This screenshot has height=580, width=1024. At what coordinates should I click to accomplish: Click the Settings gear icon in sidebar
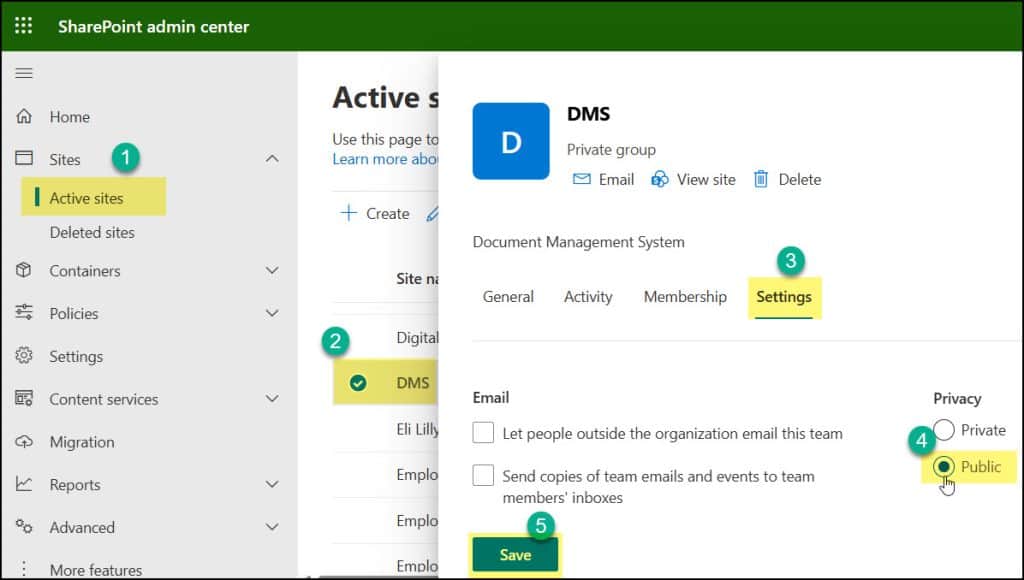tap(24, 355)
